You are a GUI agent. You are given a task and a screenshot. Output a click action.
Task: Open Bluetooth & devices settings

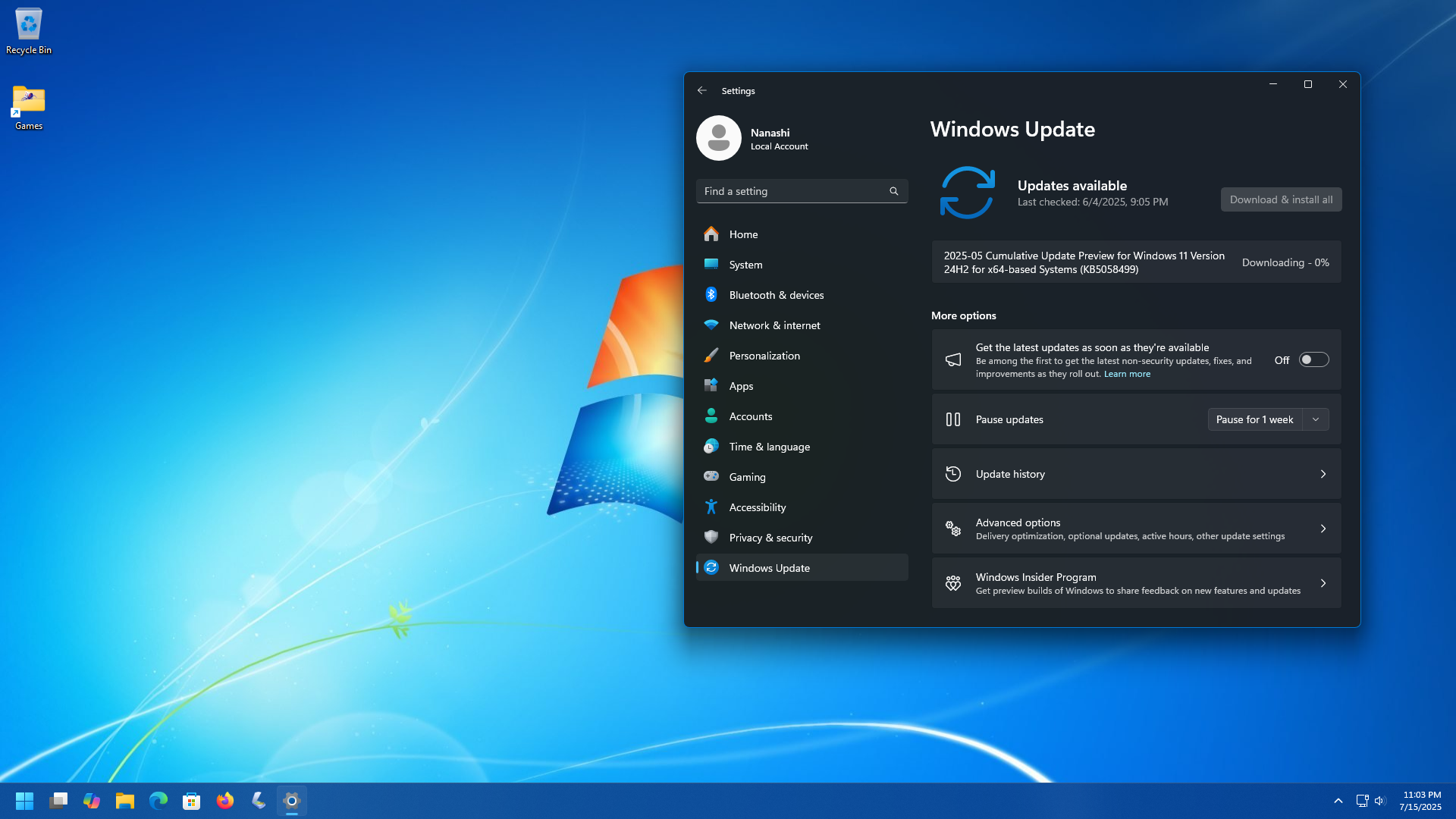pyautogui.click(x=802, y=295)
